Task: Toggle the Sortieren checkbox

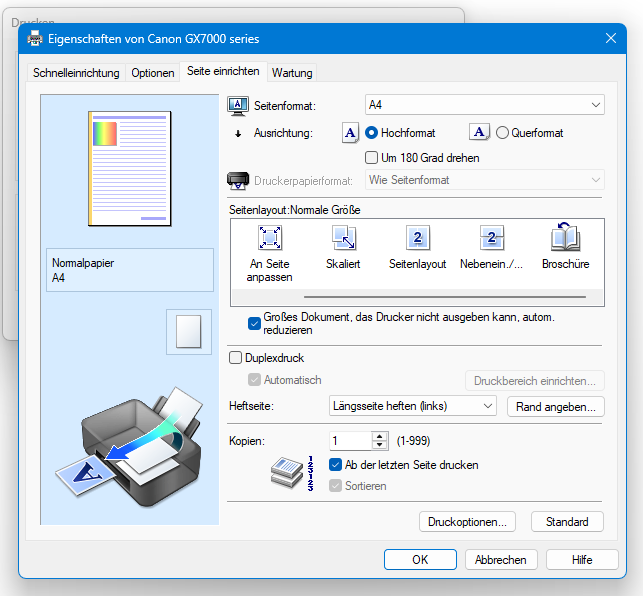Action: click(x=335, y=486)
